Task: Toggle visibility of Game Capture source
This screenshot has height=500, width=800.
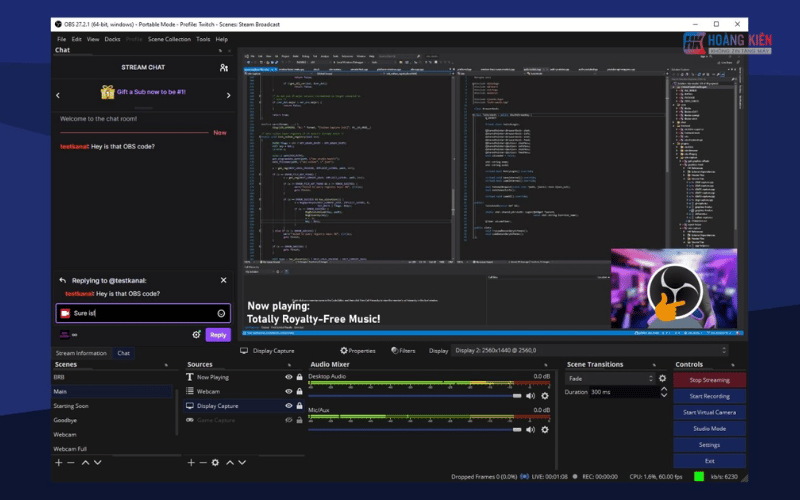Action: 288,420
